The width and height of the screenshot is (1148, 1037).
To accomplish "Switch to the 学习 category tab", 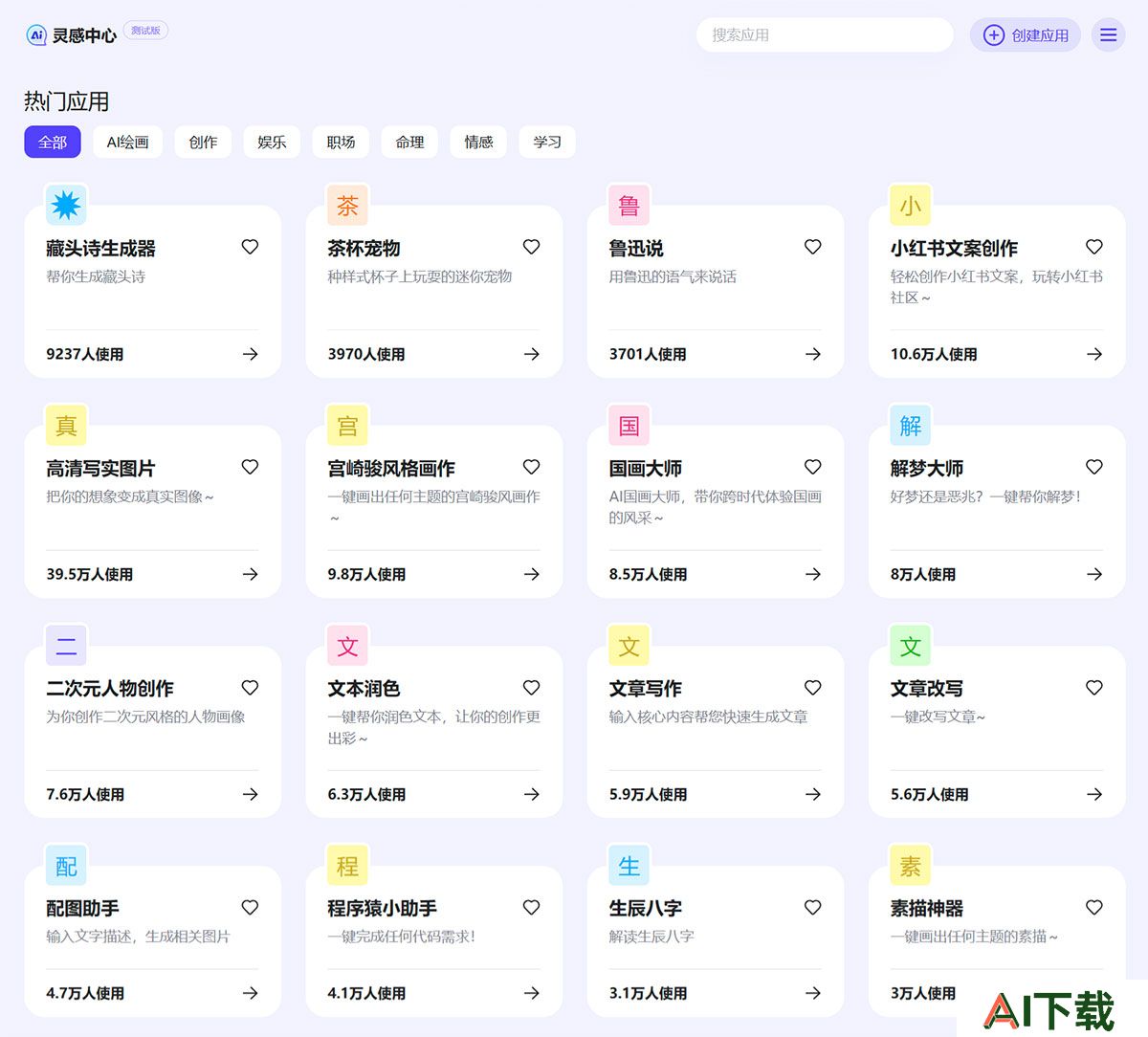I will pyautogui.click(x=547, y=142).
